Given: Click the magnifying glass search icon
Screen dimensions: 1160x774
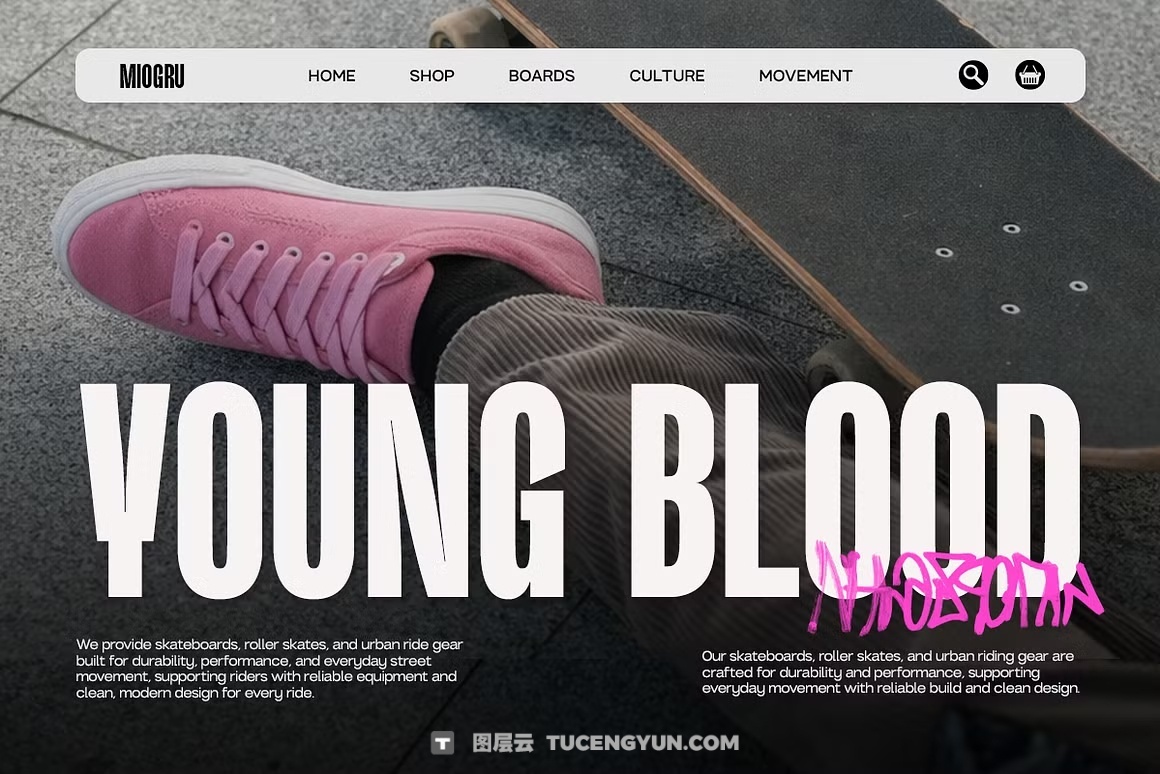Looking at the screenshot, I should click(973, 75).
